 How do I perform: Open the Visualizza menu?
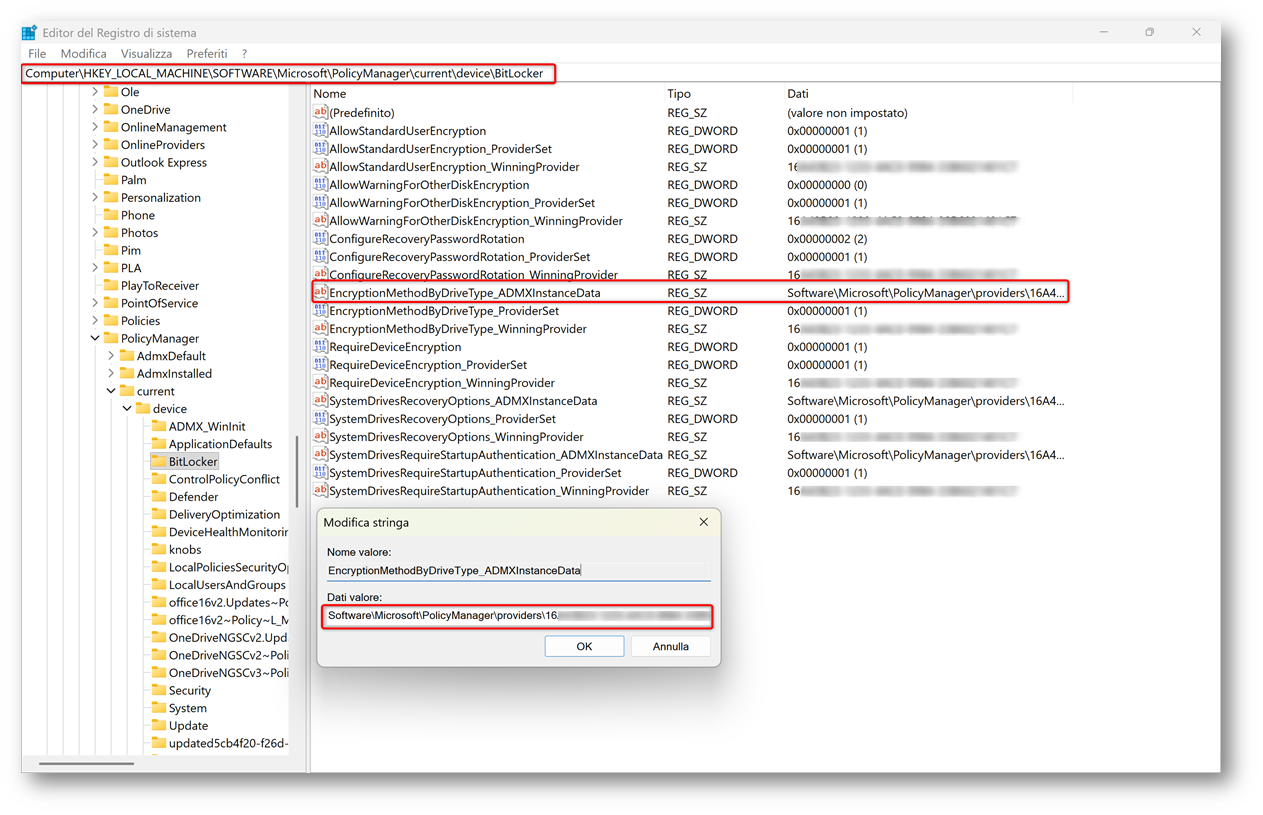146,53
